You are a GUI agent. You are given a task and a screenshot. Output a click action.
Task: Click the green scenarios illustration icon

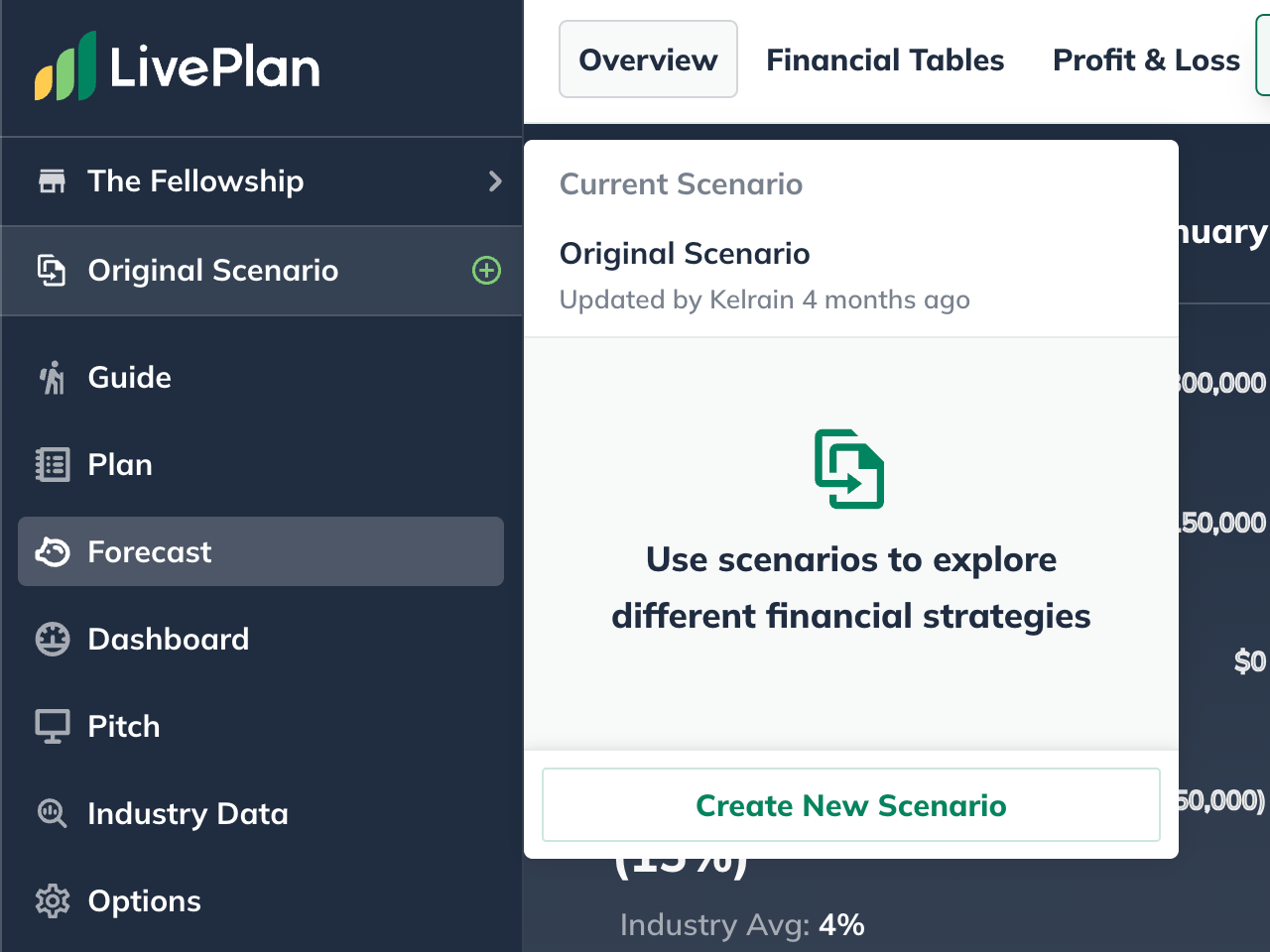tap(849, 469)
